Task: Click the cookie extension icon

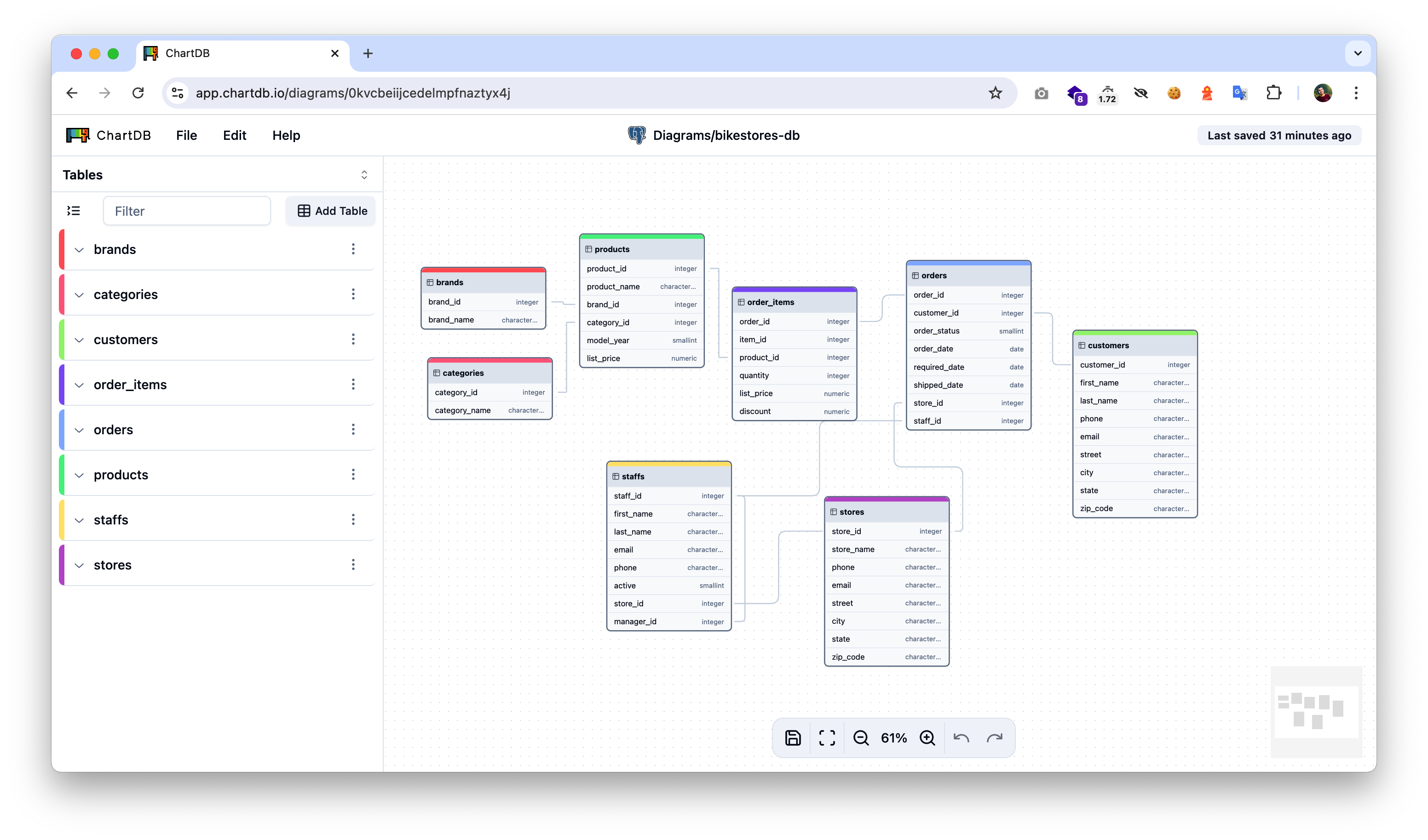Action: [x=1174, y=93]
